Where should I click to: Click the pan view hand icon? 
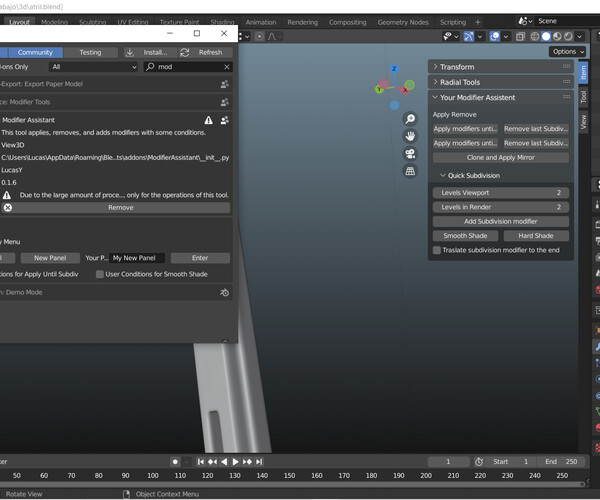click(x=410, y=136)
